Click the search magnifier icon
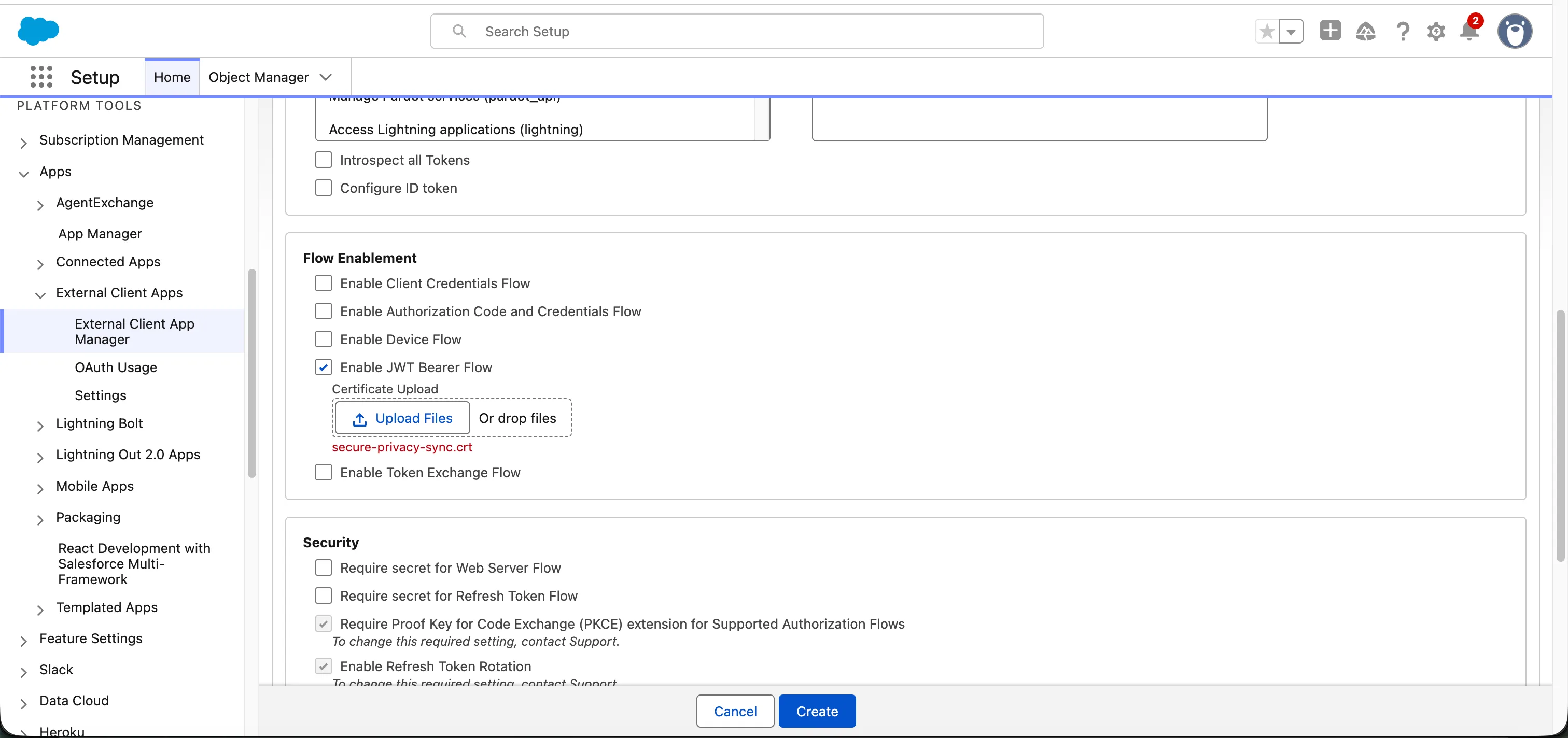This screenshot has height=738, width=1568. coord(459,31)
